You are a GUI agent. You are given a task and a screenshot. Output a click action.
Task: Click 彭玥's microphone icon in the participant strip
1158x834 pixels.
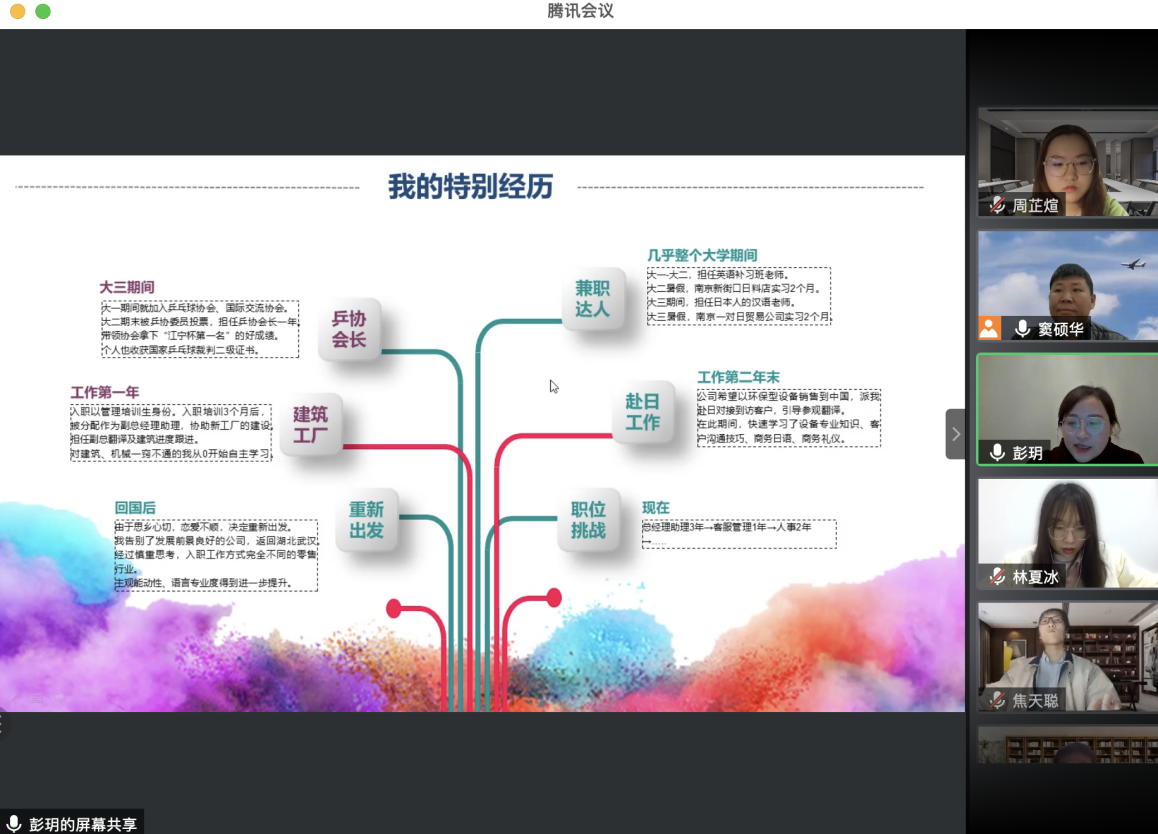[x=997, y=453]
